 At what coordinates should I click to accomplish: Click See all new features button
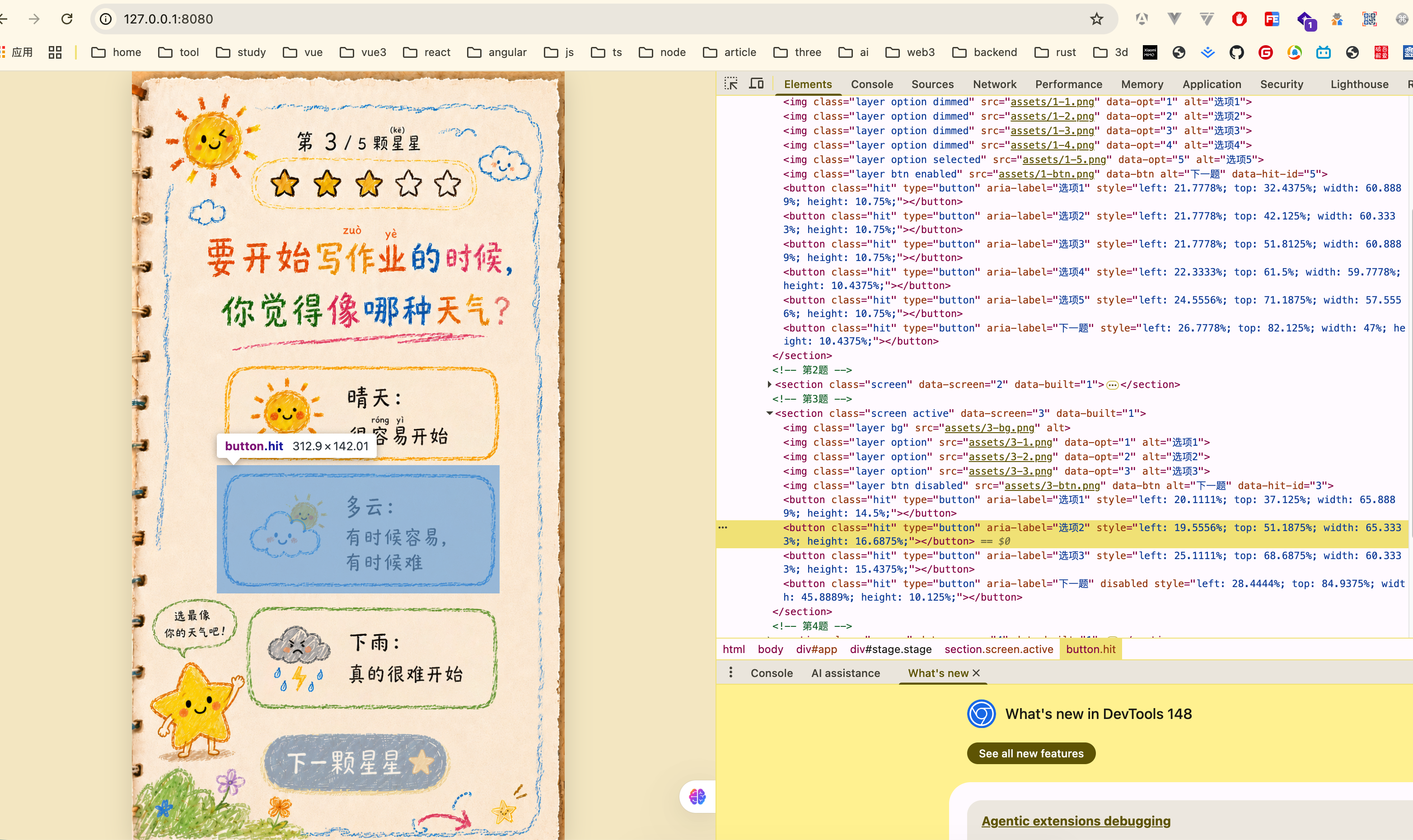pyautogui.click(x=1031, y=753)
